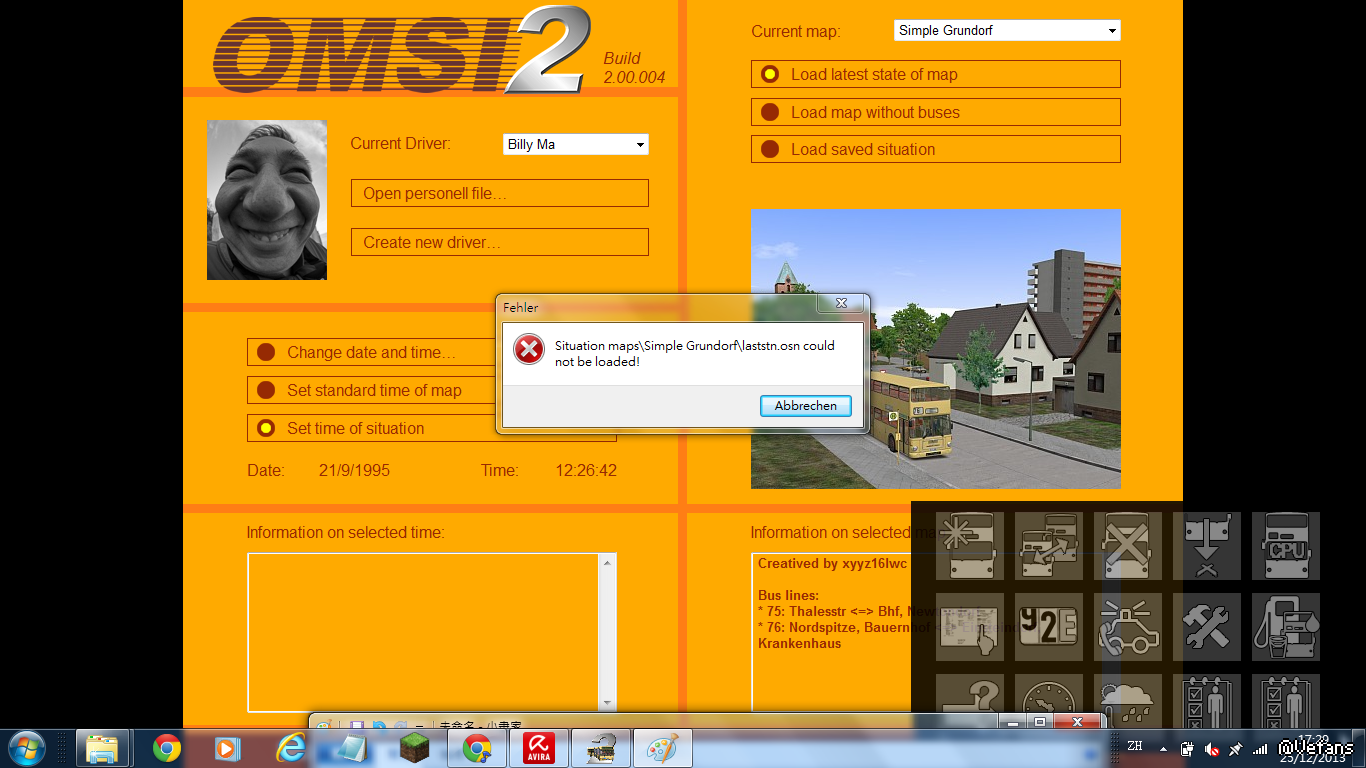Open the timetable icon with pointing hand
Viewport: 1366px width, 768px height.
tap(970, 627)
